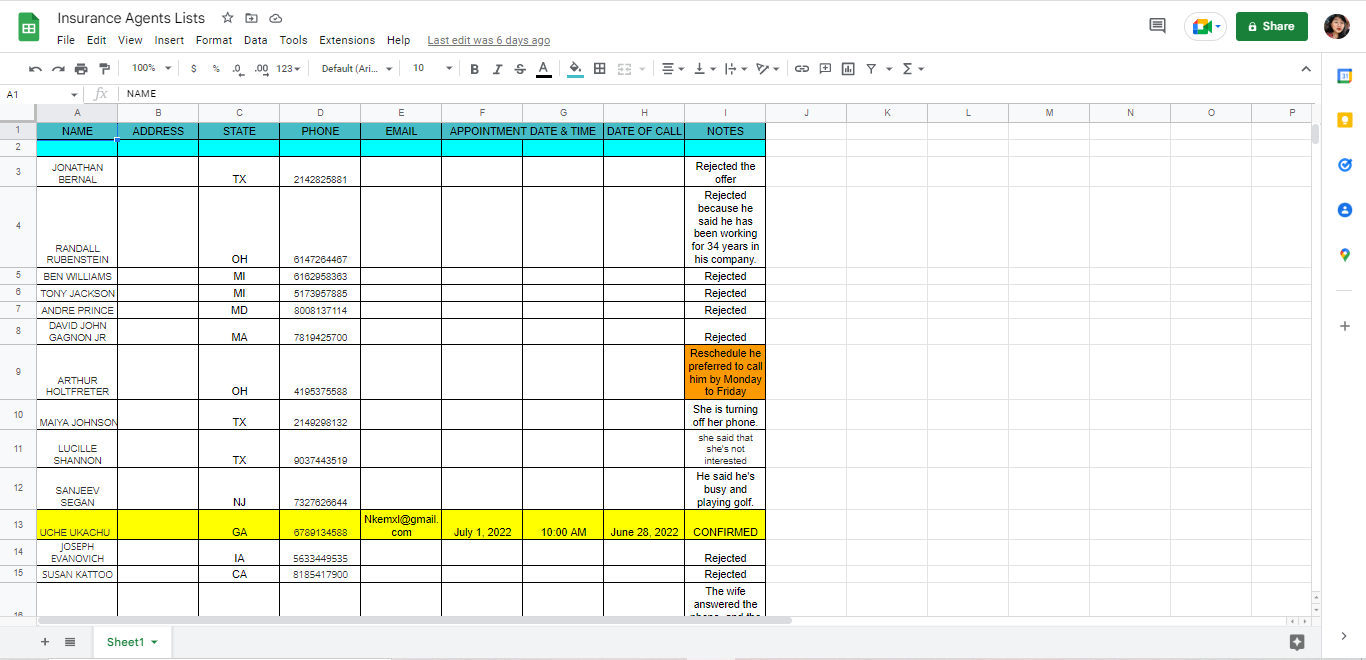Open the font family dropdown
Image resolution: width=1366 pixels, height=660 pixels.
coord(357,69)
